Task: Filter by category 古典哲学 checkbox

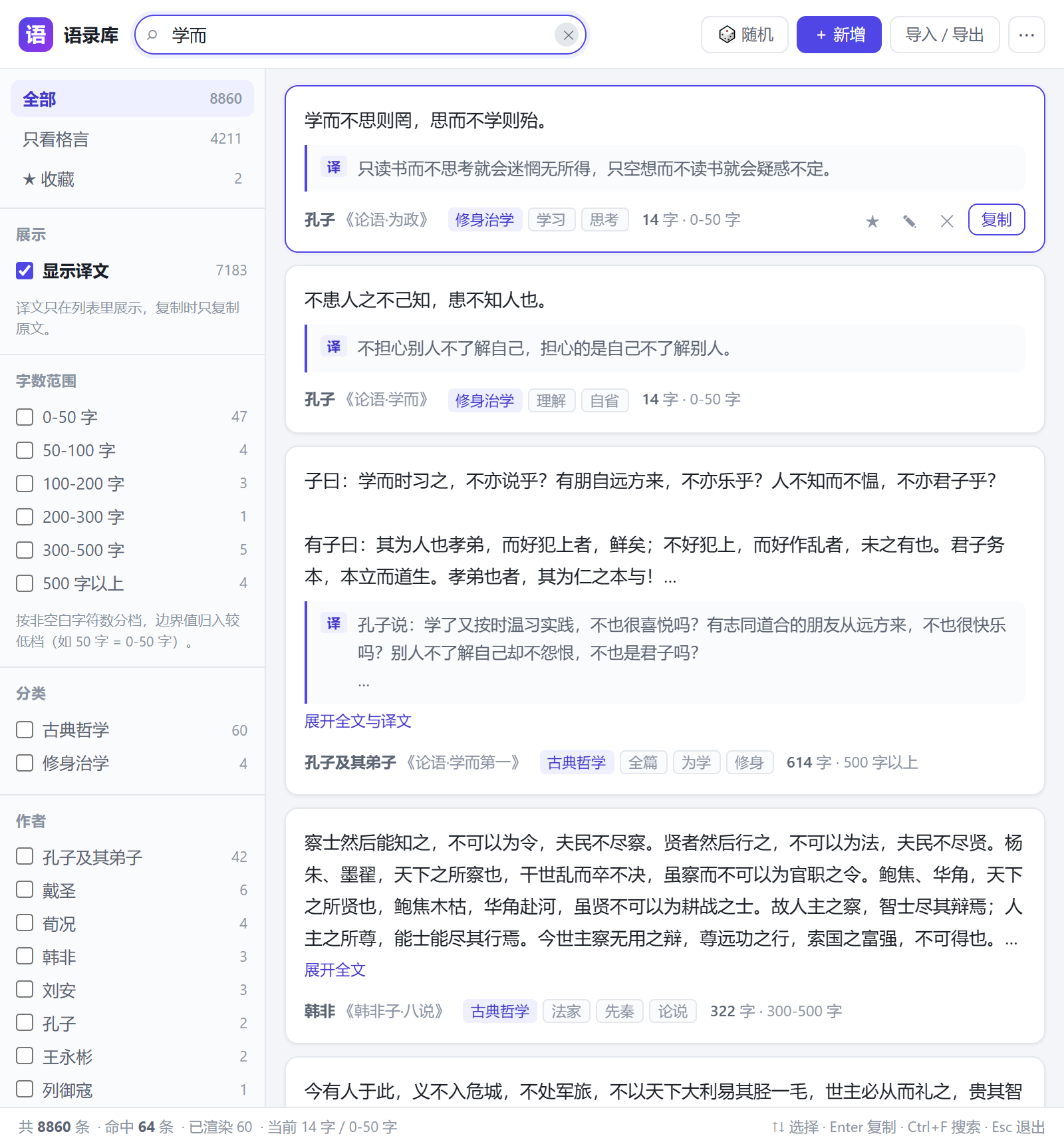Action: (25, 730)
